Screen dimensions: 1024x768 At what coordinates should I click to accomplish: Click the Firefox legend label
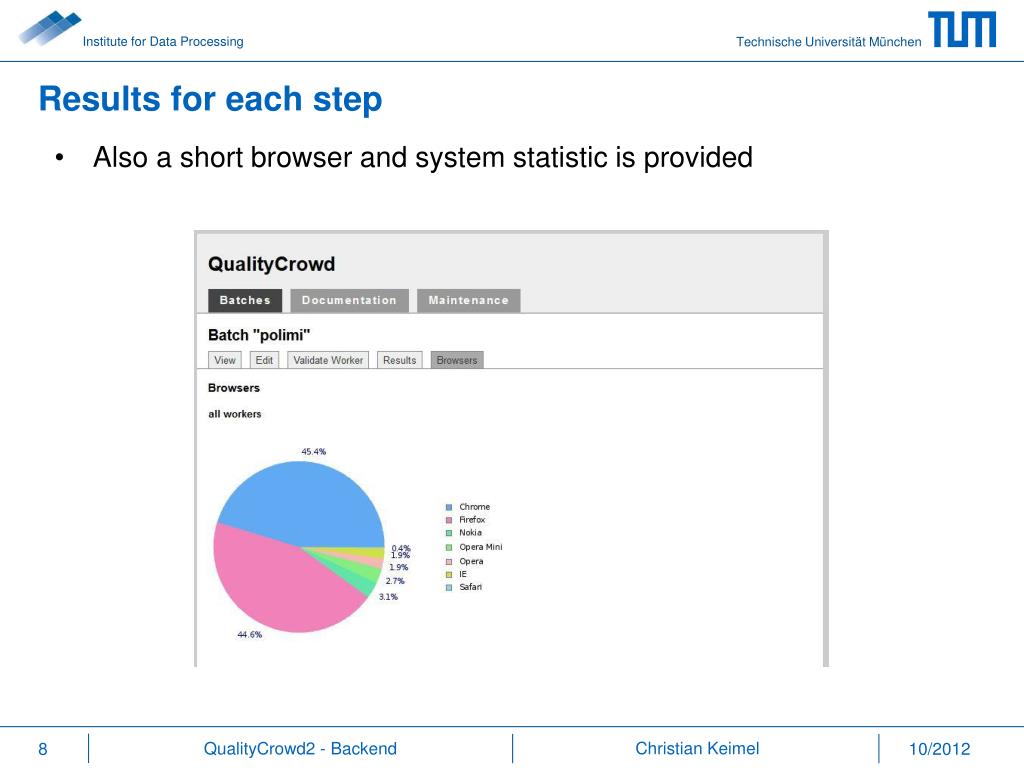pos(472,520)
